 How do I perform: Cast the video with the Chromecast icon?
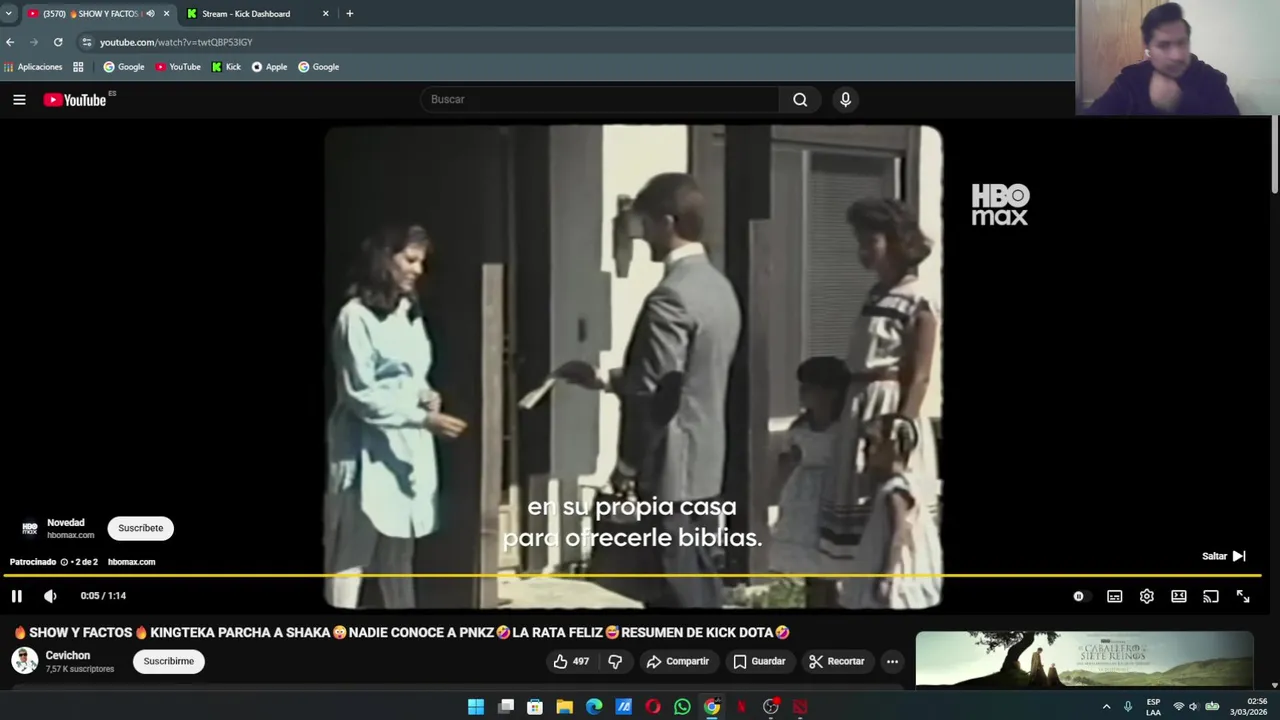click(1211, 596)
